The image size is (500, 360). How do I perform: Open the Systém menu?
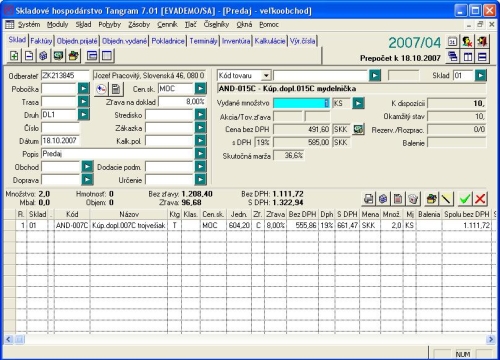point(29,24)
